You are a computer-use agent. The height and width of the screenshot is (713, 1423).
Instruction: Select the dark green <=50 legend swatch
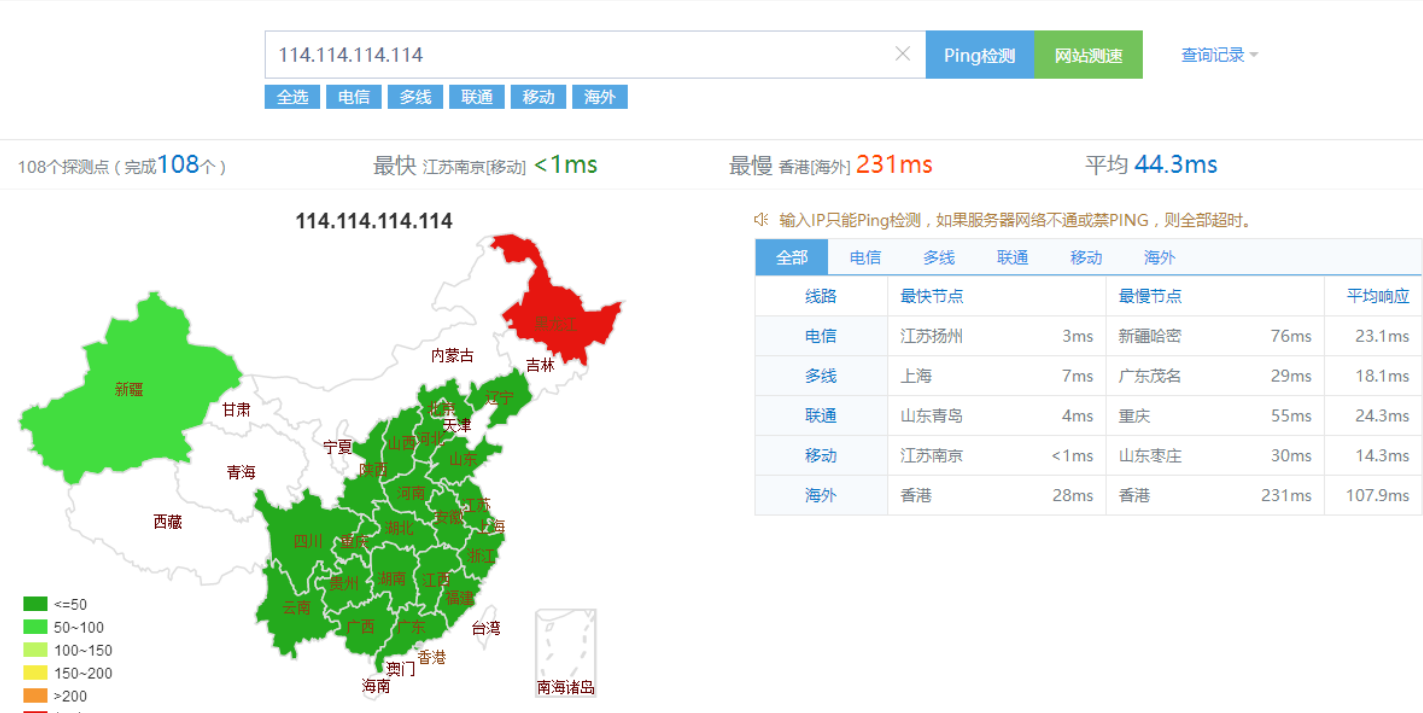point(35,604)
